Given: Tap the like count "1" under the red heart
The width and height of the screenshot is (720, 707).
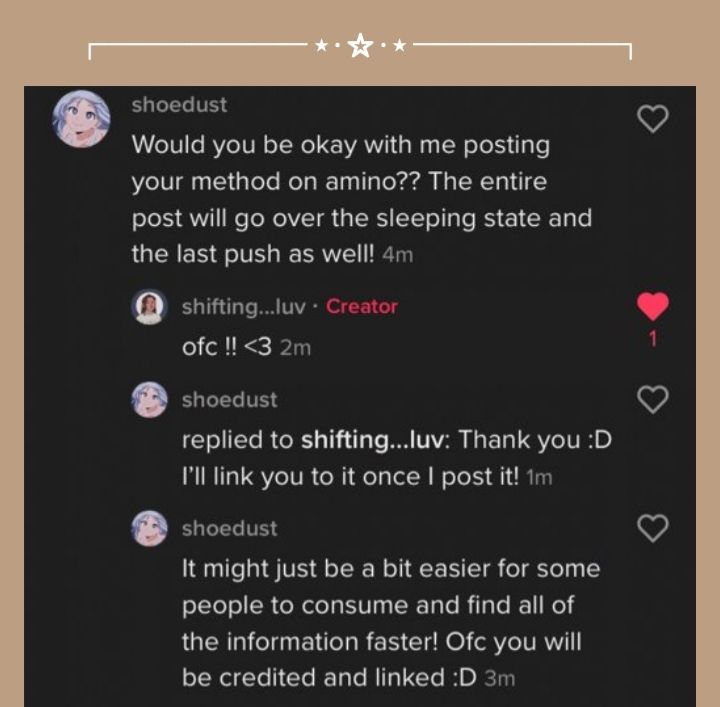Looking at the screenshot, I should (652, 339).
